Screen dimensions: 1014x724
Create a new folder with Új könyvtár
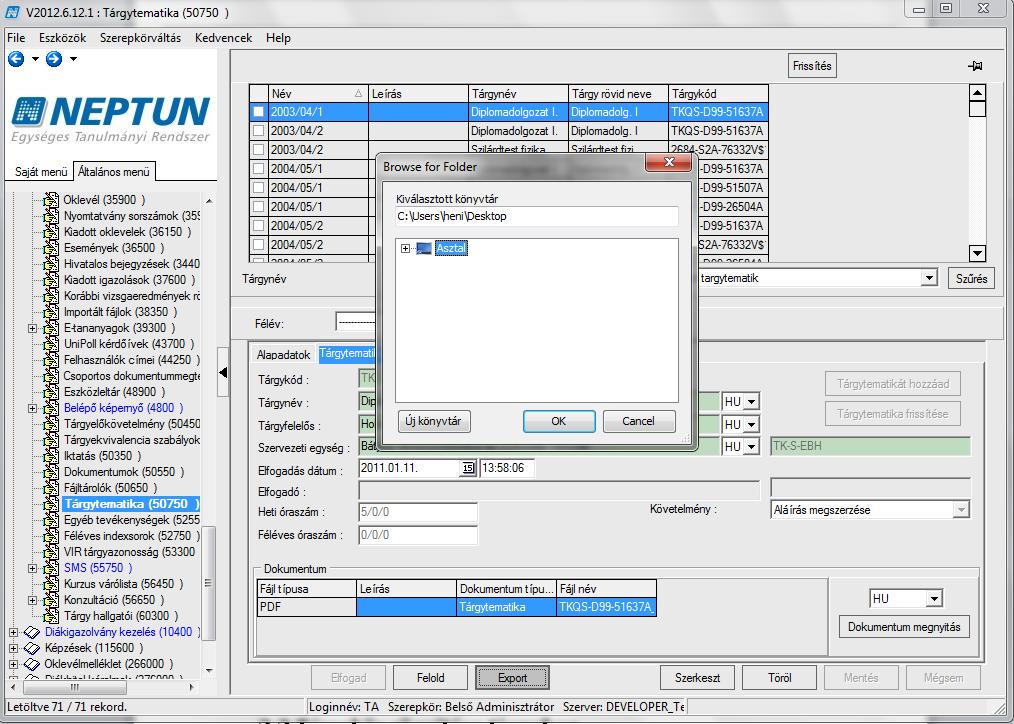pos(434,421)
